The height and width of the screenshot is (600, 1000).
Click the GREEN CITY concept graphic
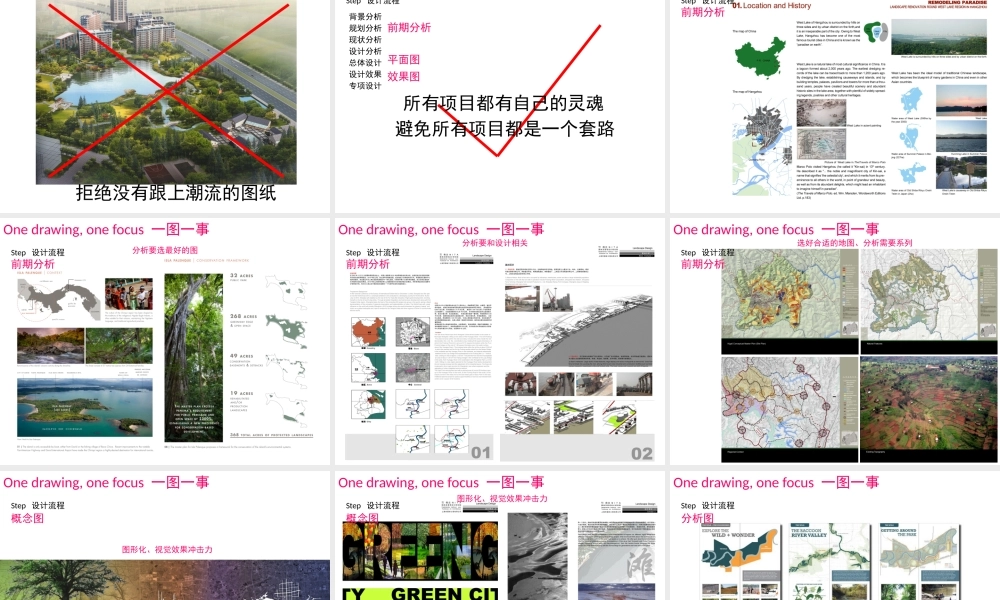pyautogui.click(x=420, y=565)
